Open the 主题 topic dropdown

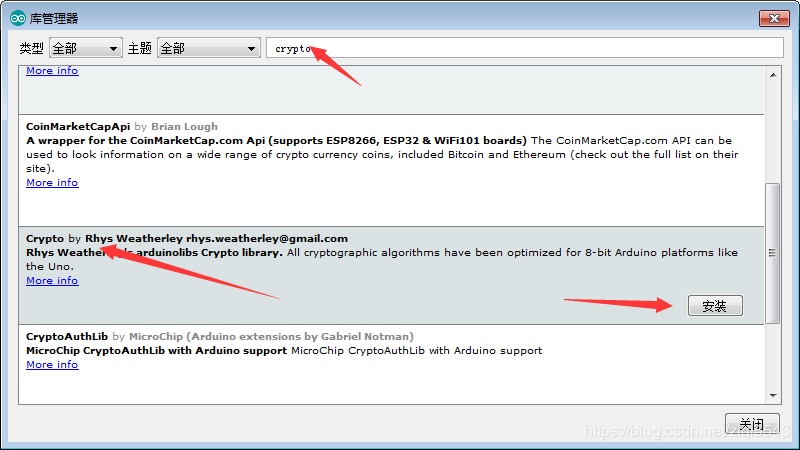(209, 48)
